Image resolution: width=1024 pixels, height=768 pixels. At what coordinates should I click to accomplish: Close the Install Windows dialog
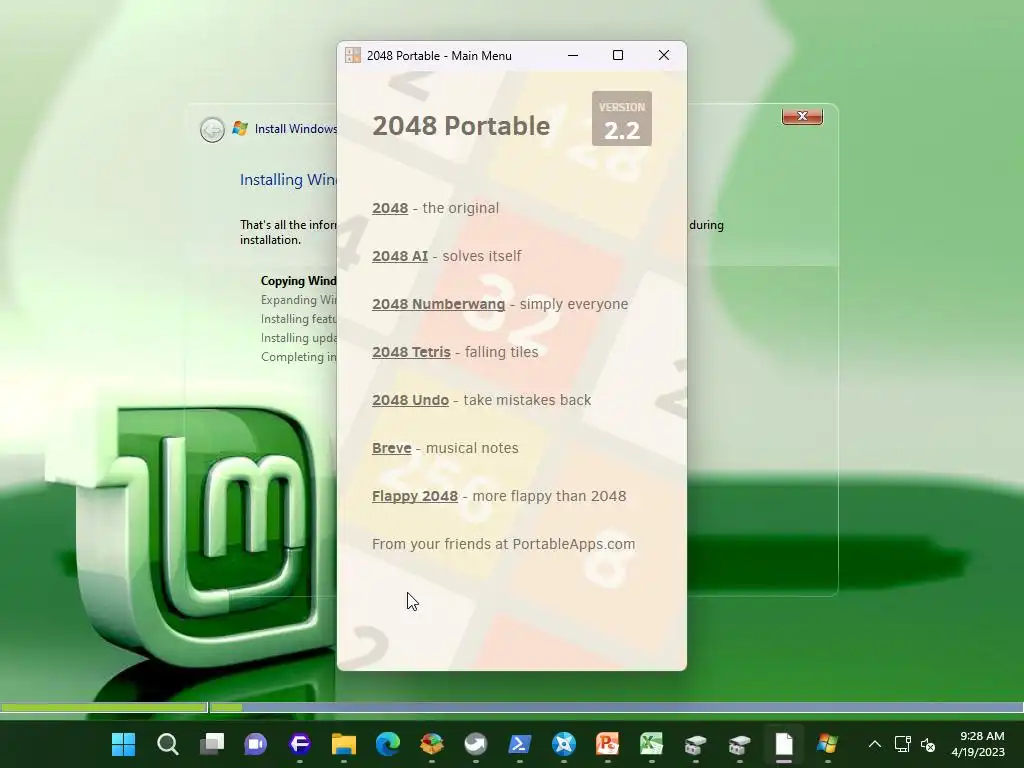[802, 116]
